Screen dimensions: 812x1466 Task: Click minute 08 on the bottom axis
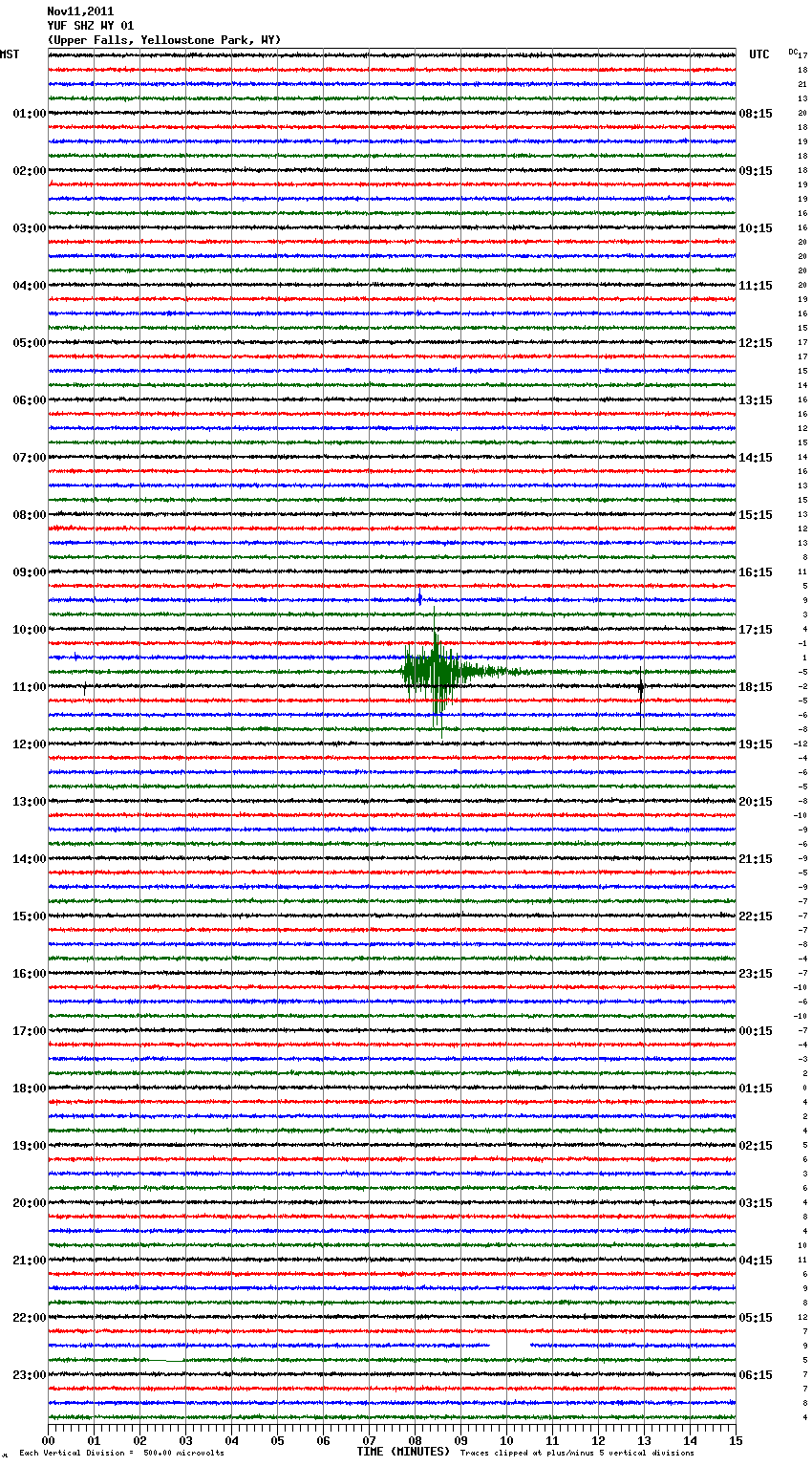(x=415, y=1440)
